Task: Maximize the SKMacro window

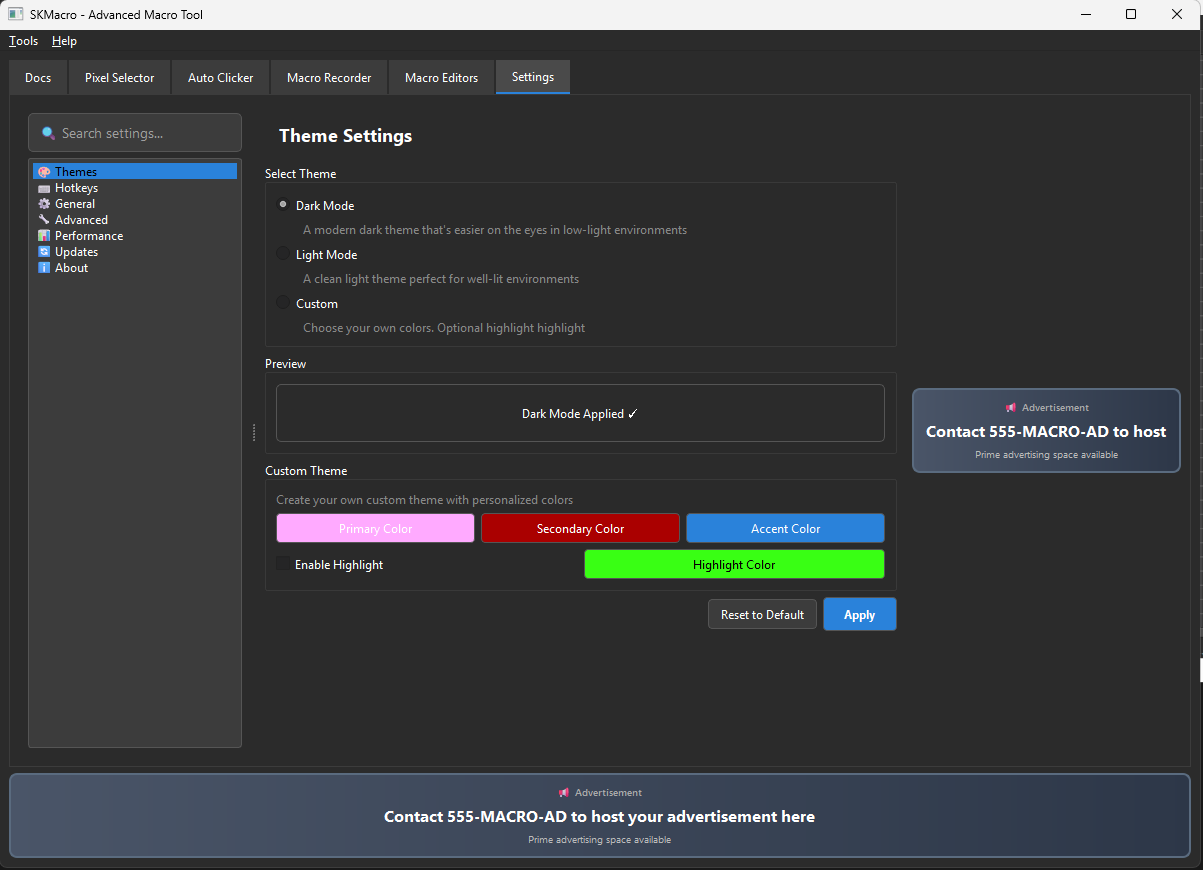Action: [x=1131, y=14]
